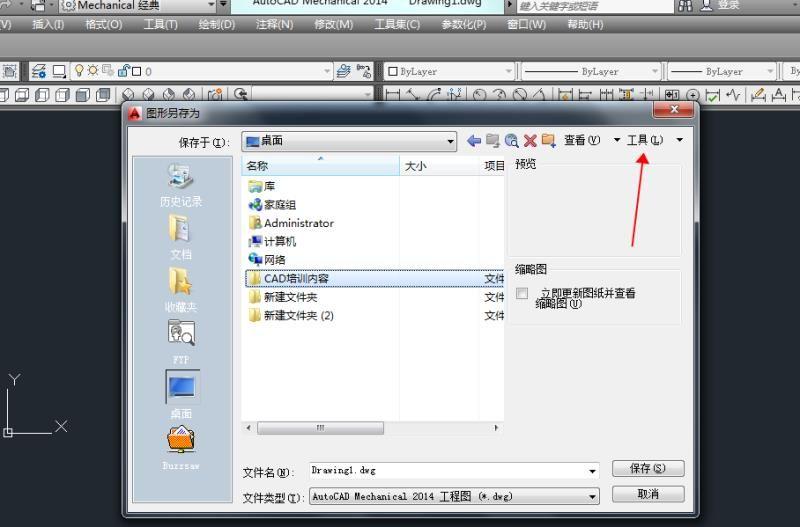Click the dimension text edit icon

779,95
